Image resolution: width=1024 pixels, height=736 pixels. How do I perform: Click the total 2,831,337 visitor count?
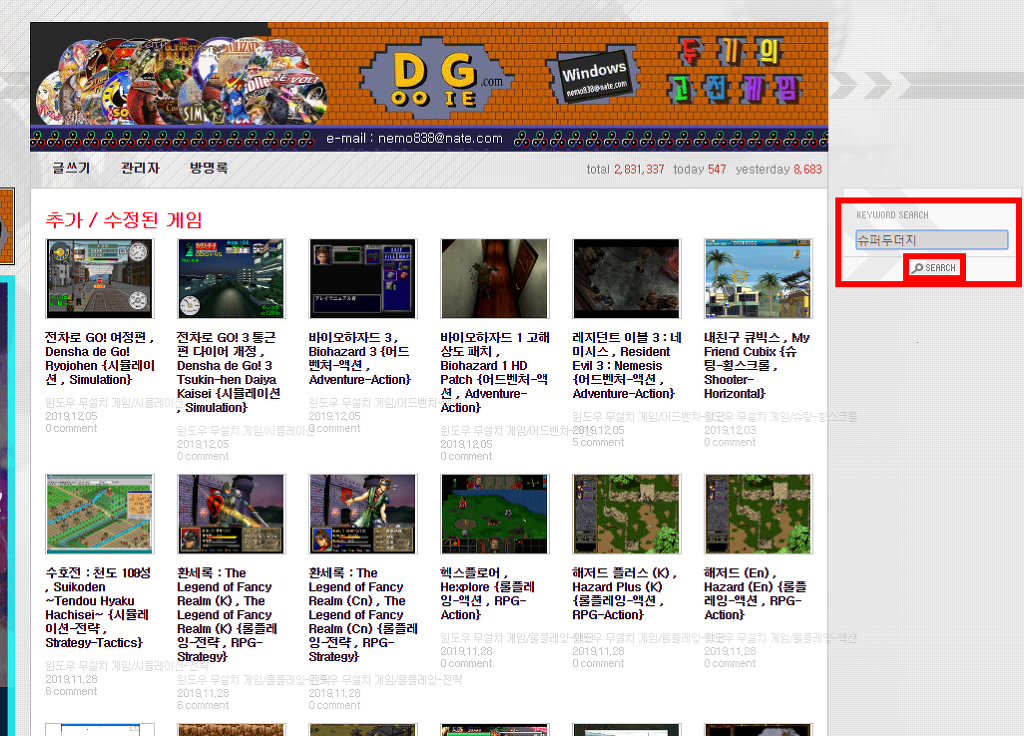click(625, 169)
